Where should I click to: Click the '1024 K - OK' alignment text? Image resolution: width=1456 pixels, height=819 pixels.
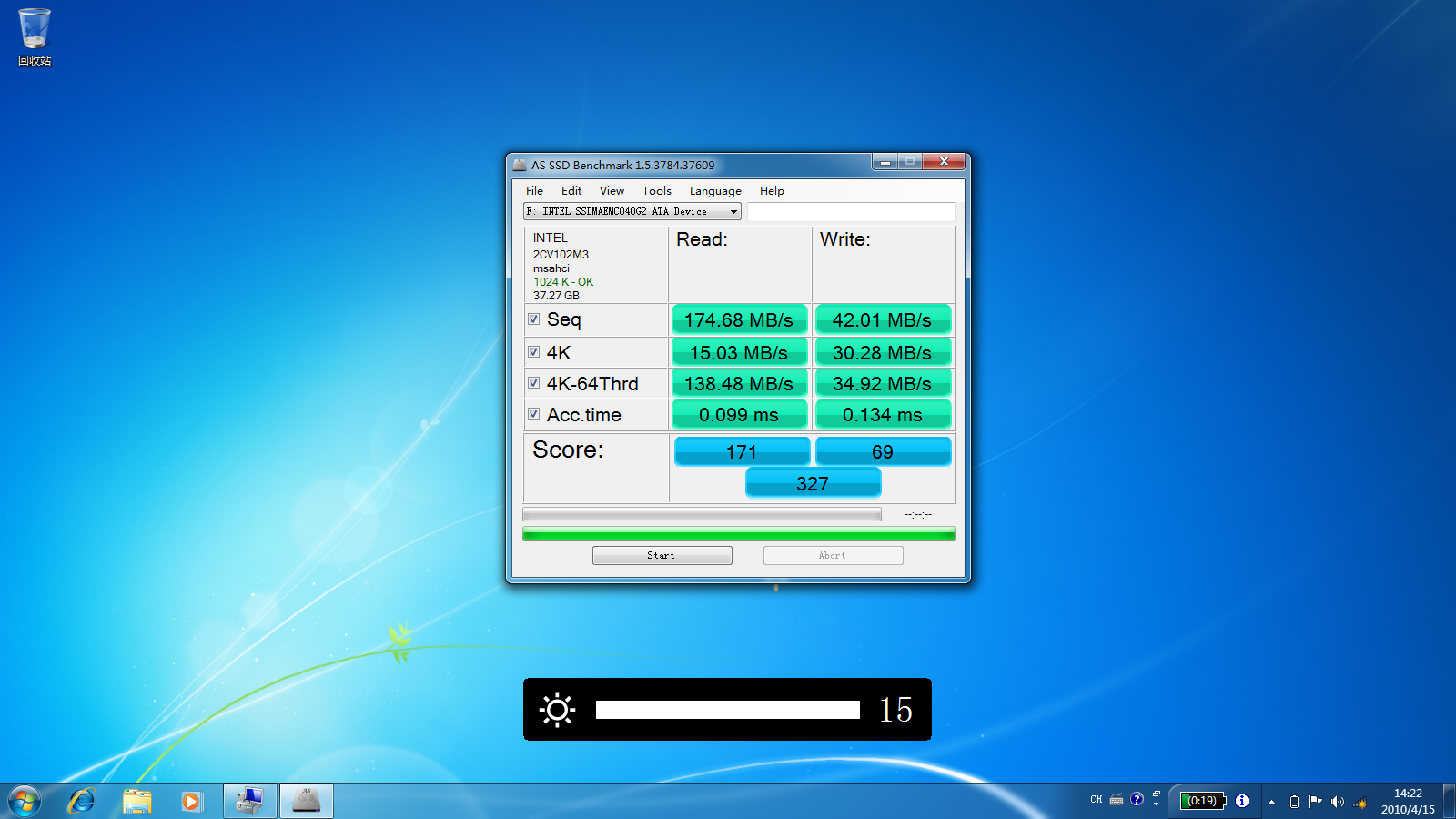563,282
